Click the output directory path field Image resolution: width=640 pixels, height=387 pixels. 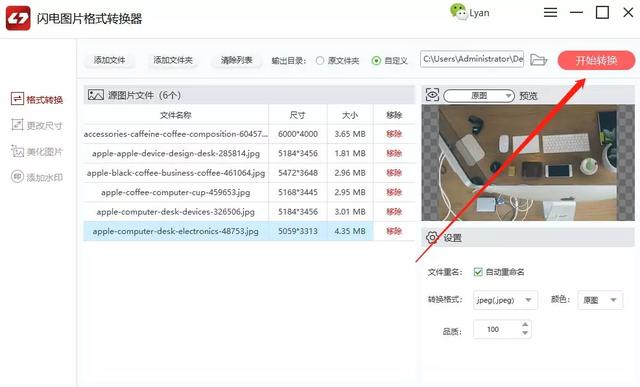(472, 59)
